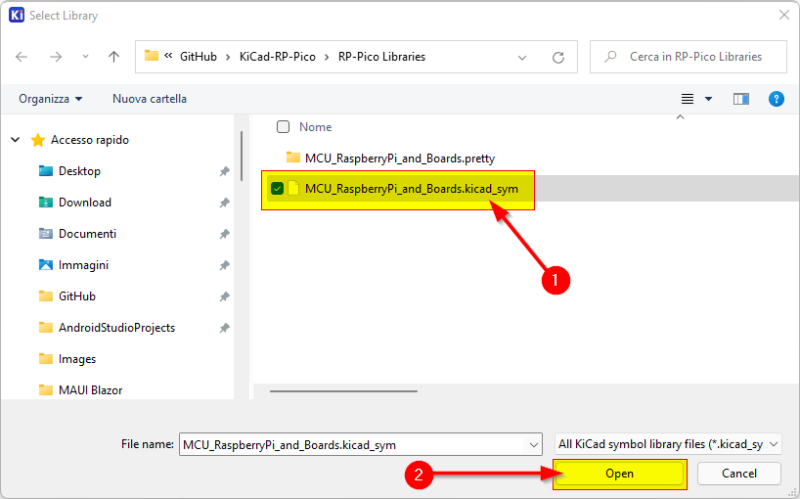800x499 pixels.
Task: Expand the File name history dropdown
Action: tap(532, 444)
